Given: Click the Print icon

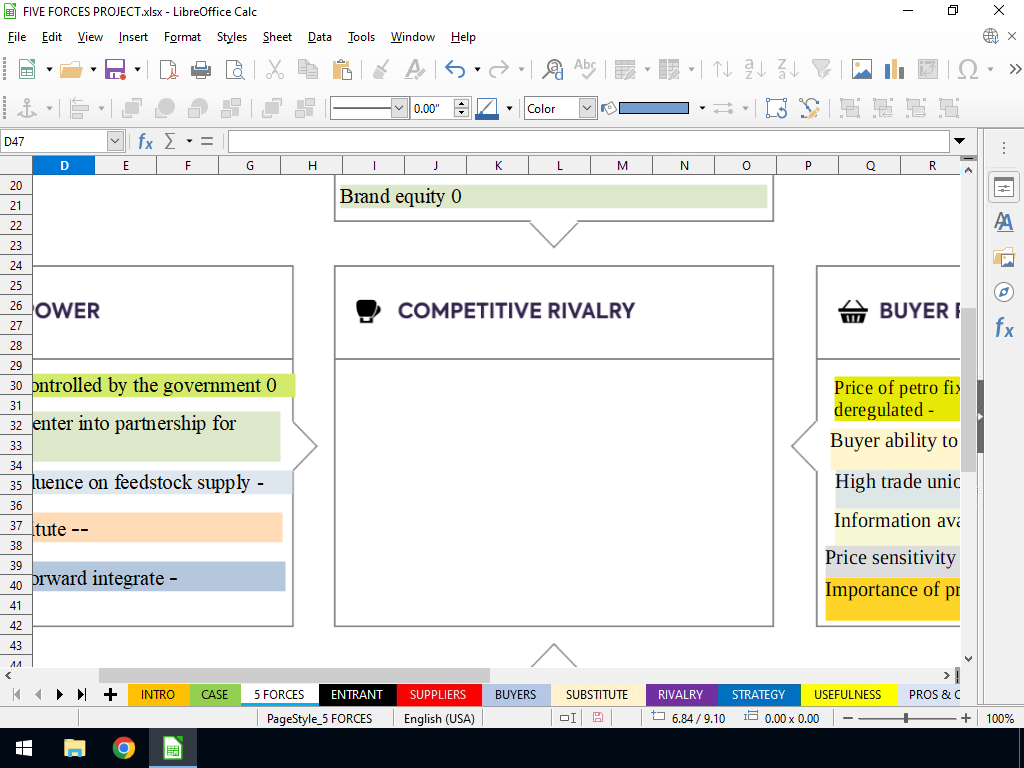Looking at the screenshot, I should coord(200,69).
